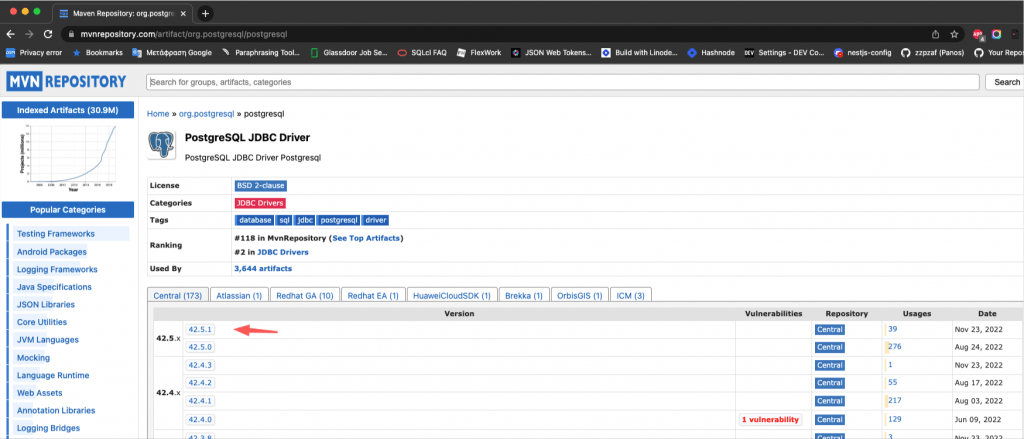Open version 42.4.1

pyautogui.click(x=200, y=400)
